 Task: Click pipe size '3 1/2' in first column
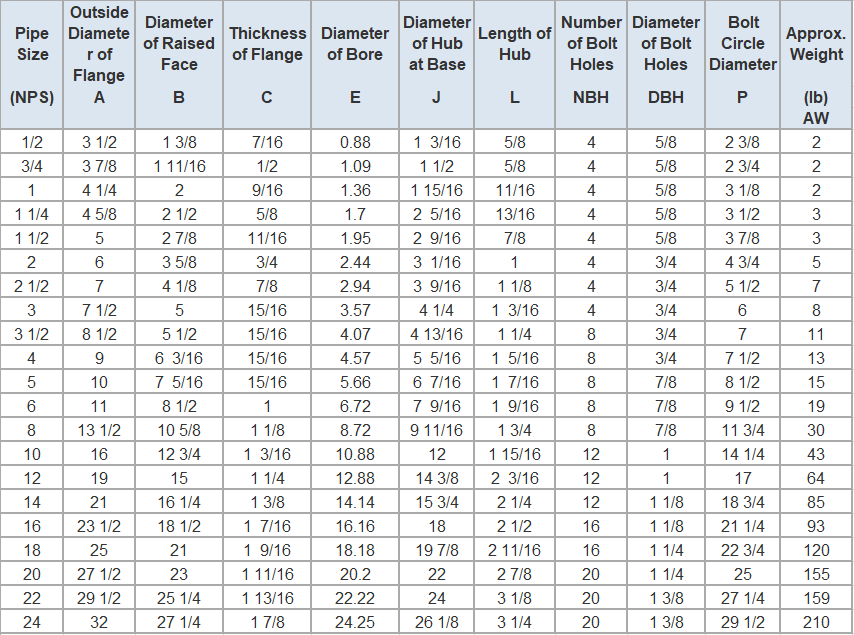click(32, 334)
